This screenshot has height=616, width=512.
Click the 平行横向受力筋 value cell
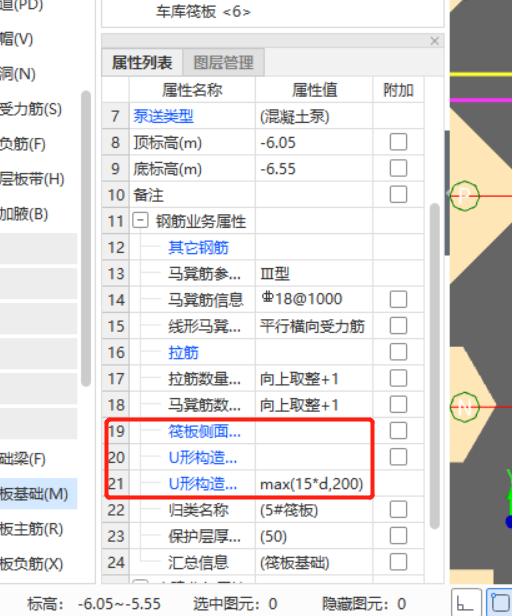[x=312, y=326]
